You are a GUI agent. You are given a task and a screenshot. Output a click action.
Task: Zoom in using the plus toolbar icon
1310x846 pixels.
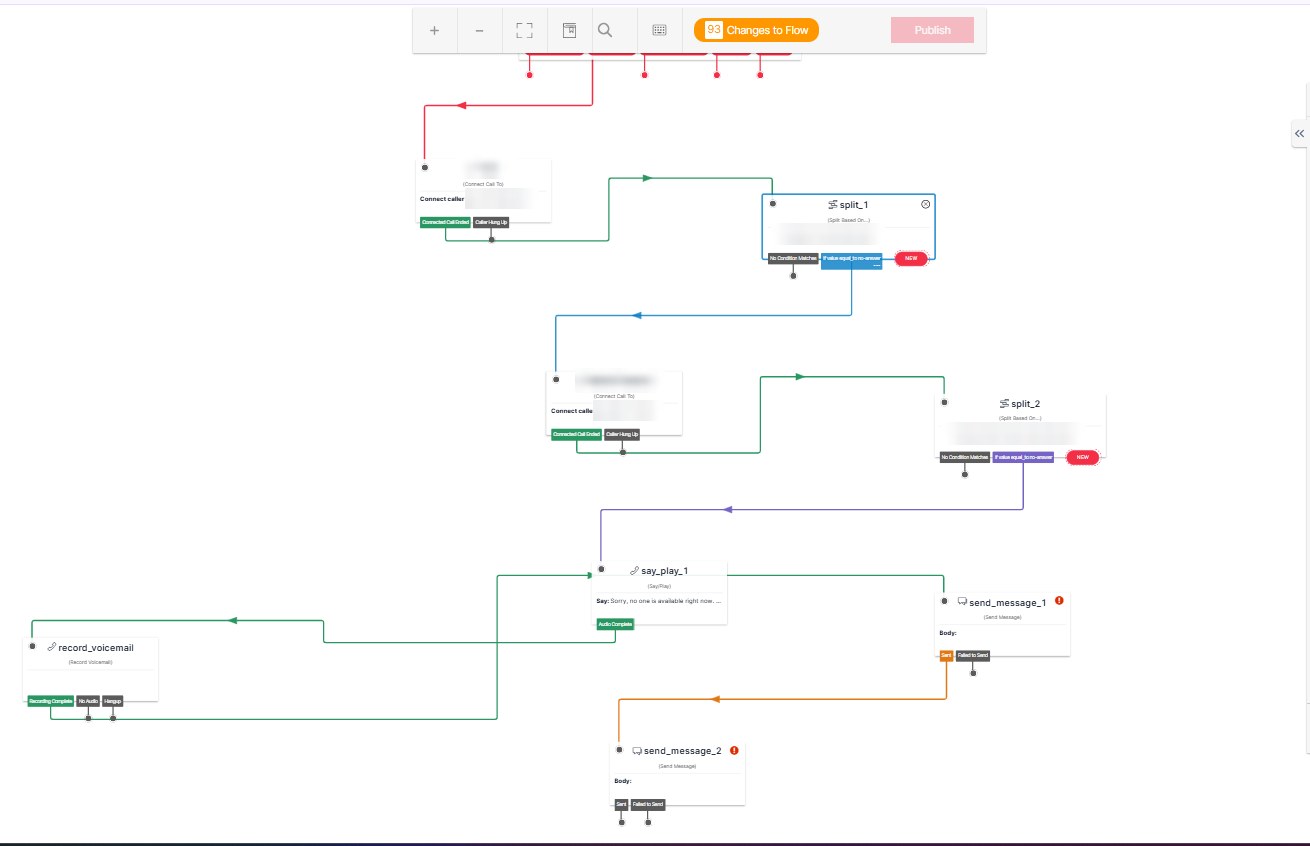434,30
